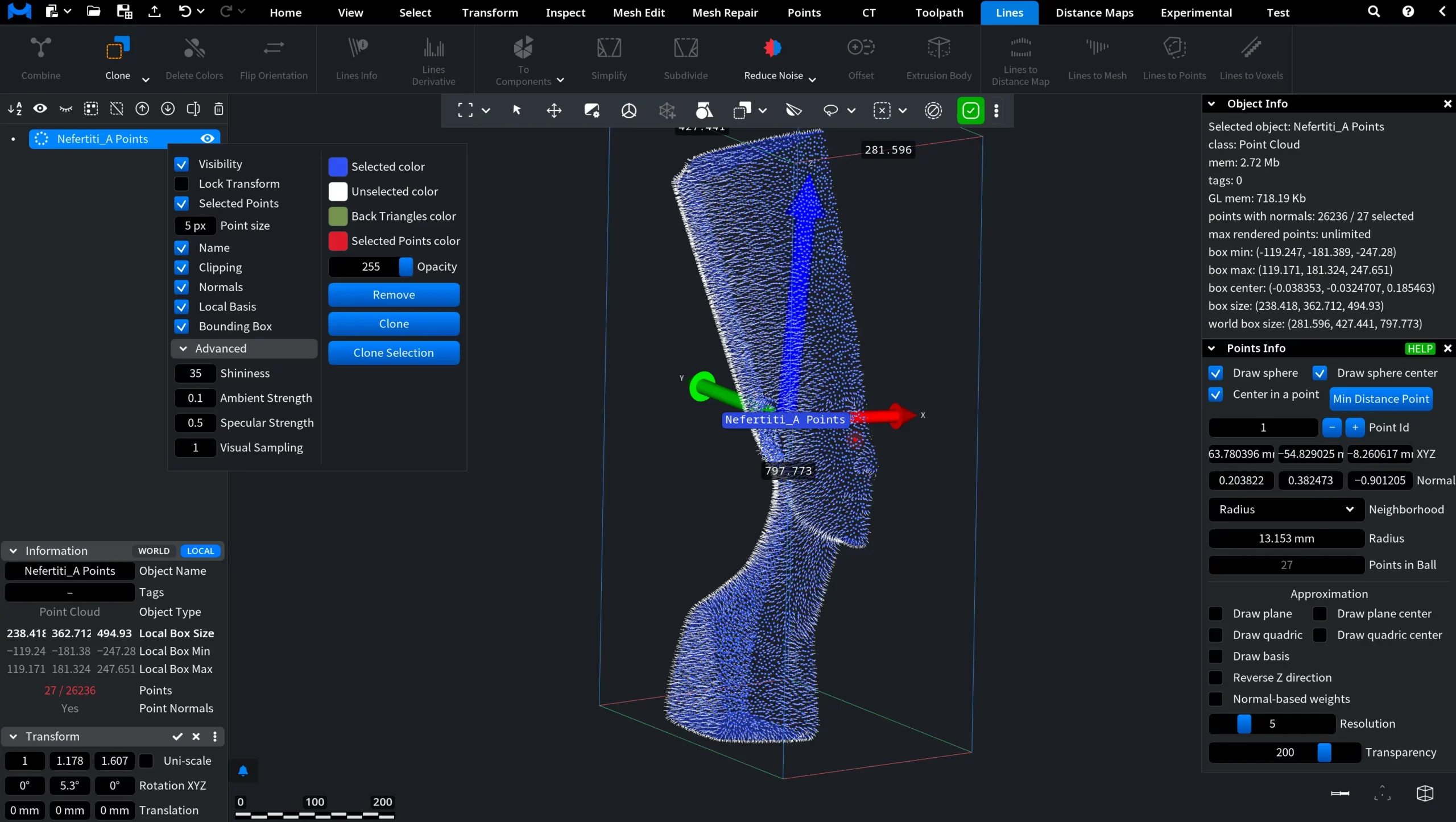Click the Lines to Mesh icon
Viewport: 1456px width, 822px height.
(x=1097, y=48)
